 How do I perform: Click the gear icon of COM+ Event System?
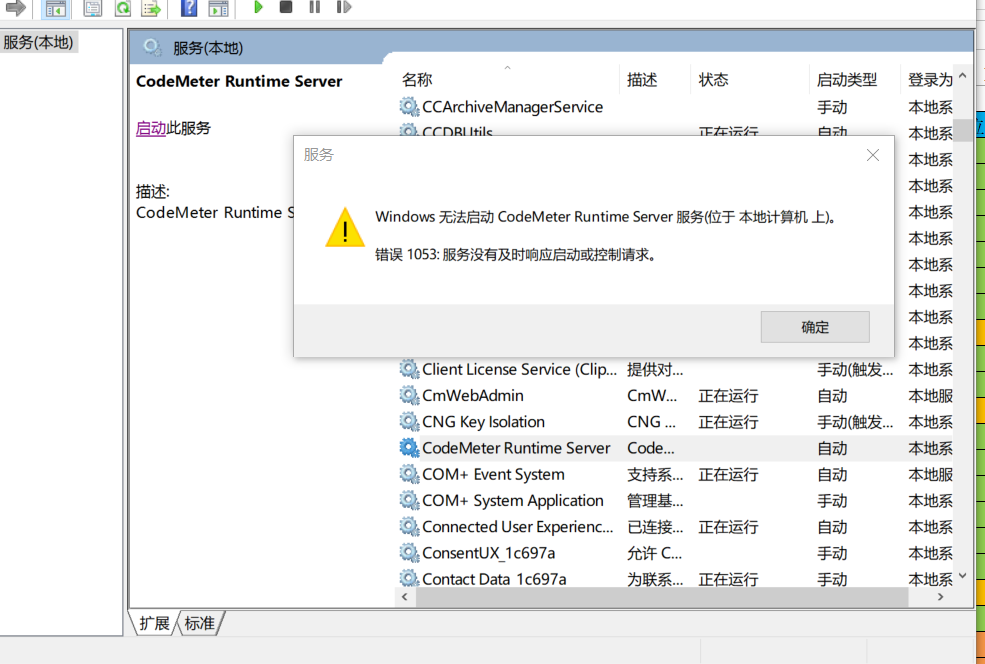tap(409, 474)
